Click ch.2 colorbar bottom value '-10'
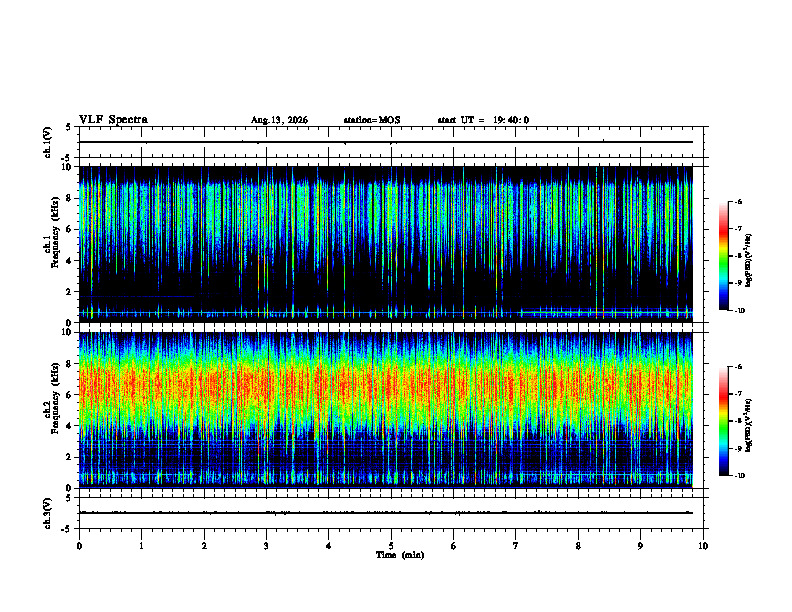The image size is (792, 612). [x=739, y=476]
